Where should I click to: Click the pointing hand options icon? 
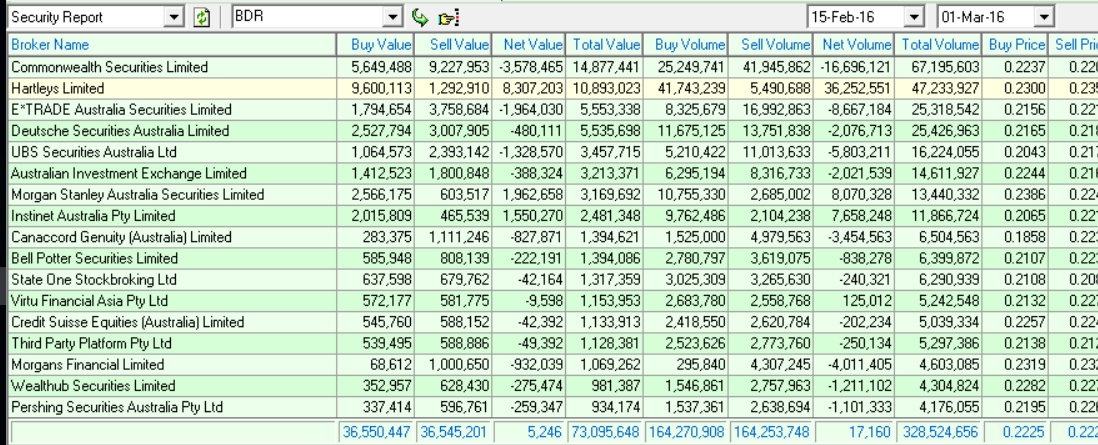pos(447,18)
